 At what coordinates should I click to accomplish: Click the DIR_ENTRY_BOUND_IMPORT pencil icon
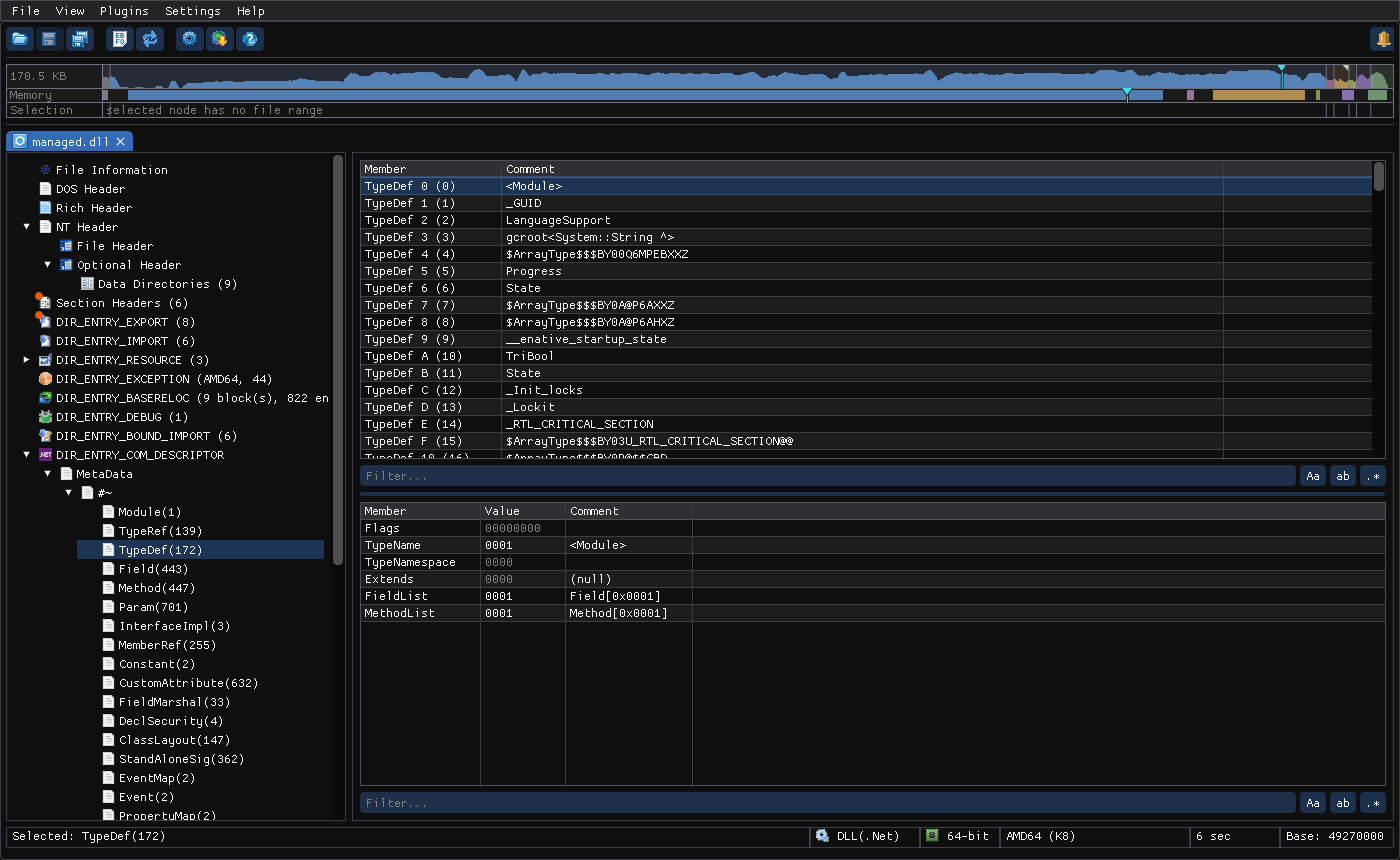[x=45, y=436]
